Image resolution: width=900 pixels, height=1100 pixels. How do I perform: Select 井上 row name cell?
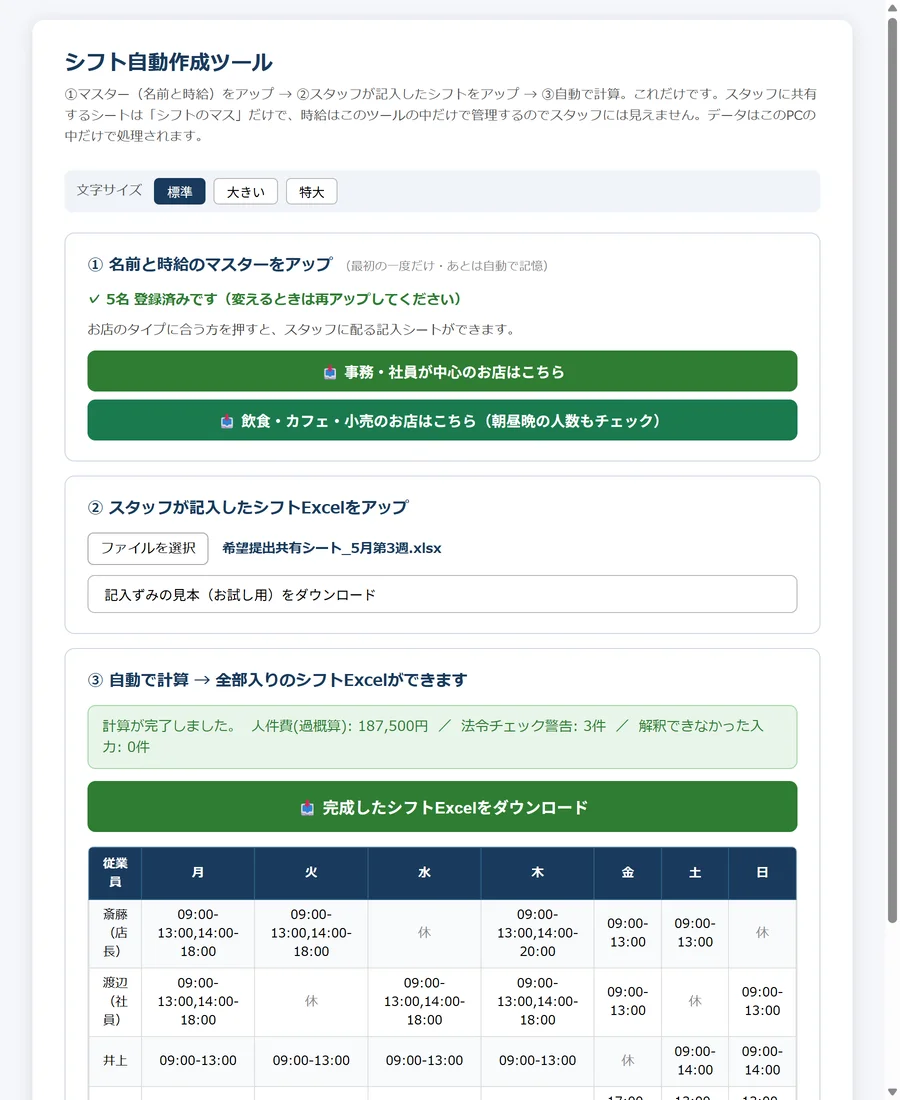tap(115, 1061)
